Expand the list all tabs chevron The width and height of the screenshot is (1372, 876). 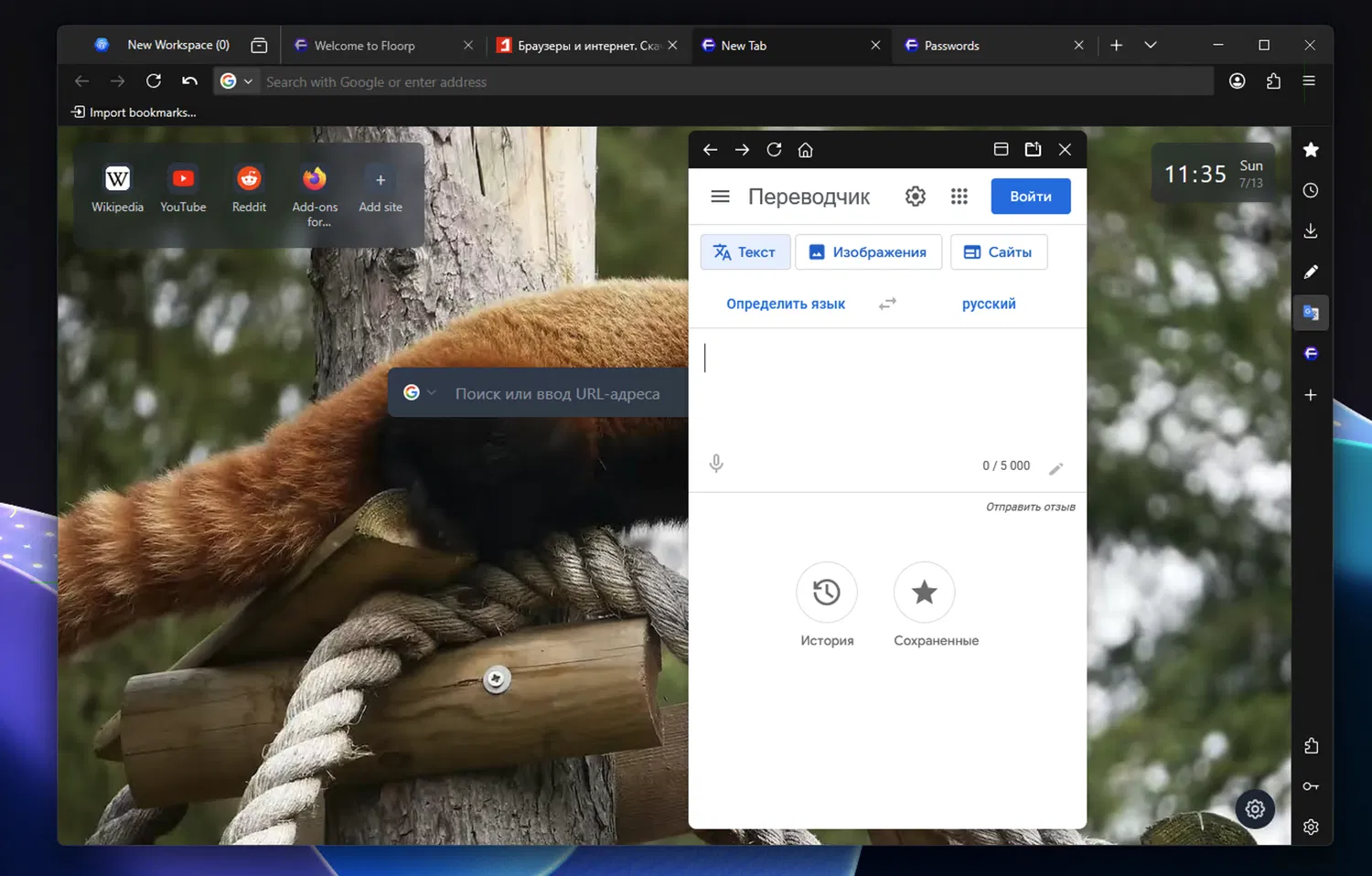tap(1151, 45)
